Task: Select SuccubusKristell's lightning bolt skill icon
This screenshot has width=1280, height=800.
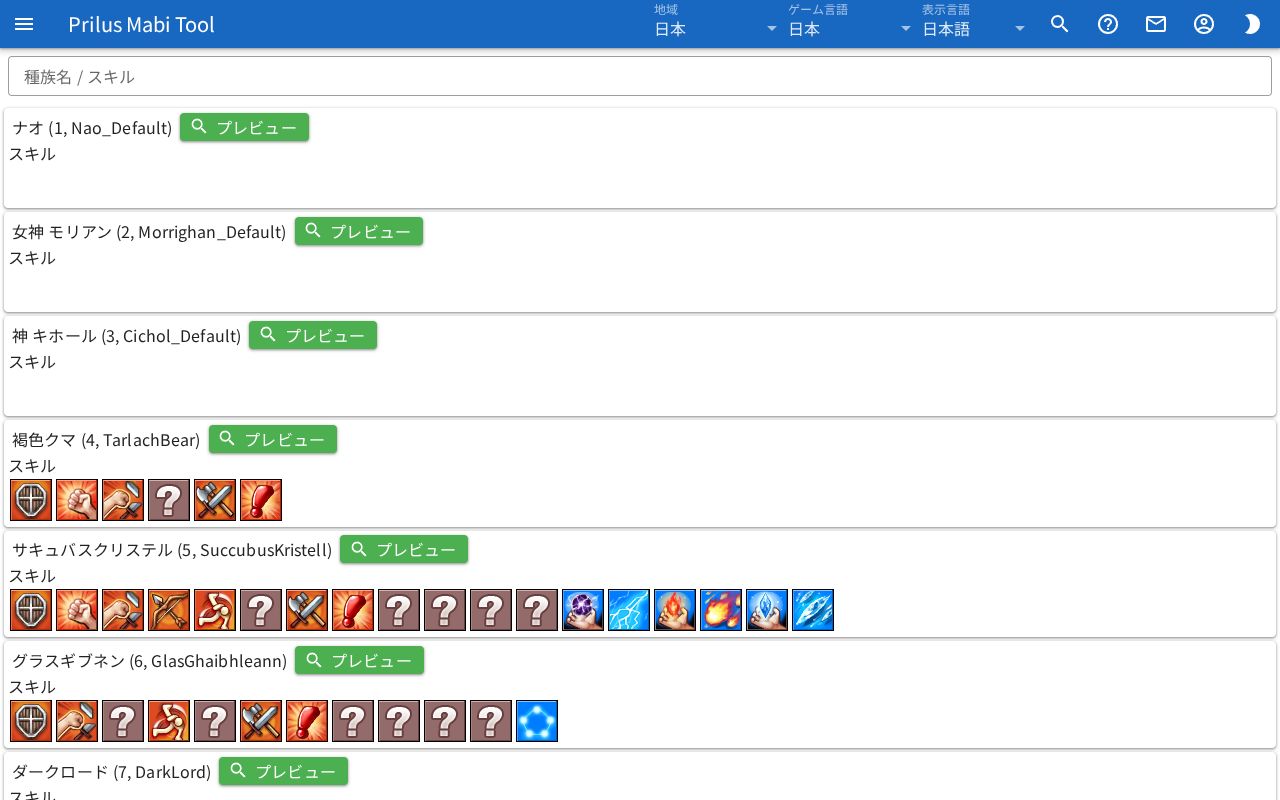Action: 629,610
